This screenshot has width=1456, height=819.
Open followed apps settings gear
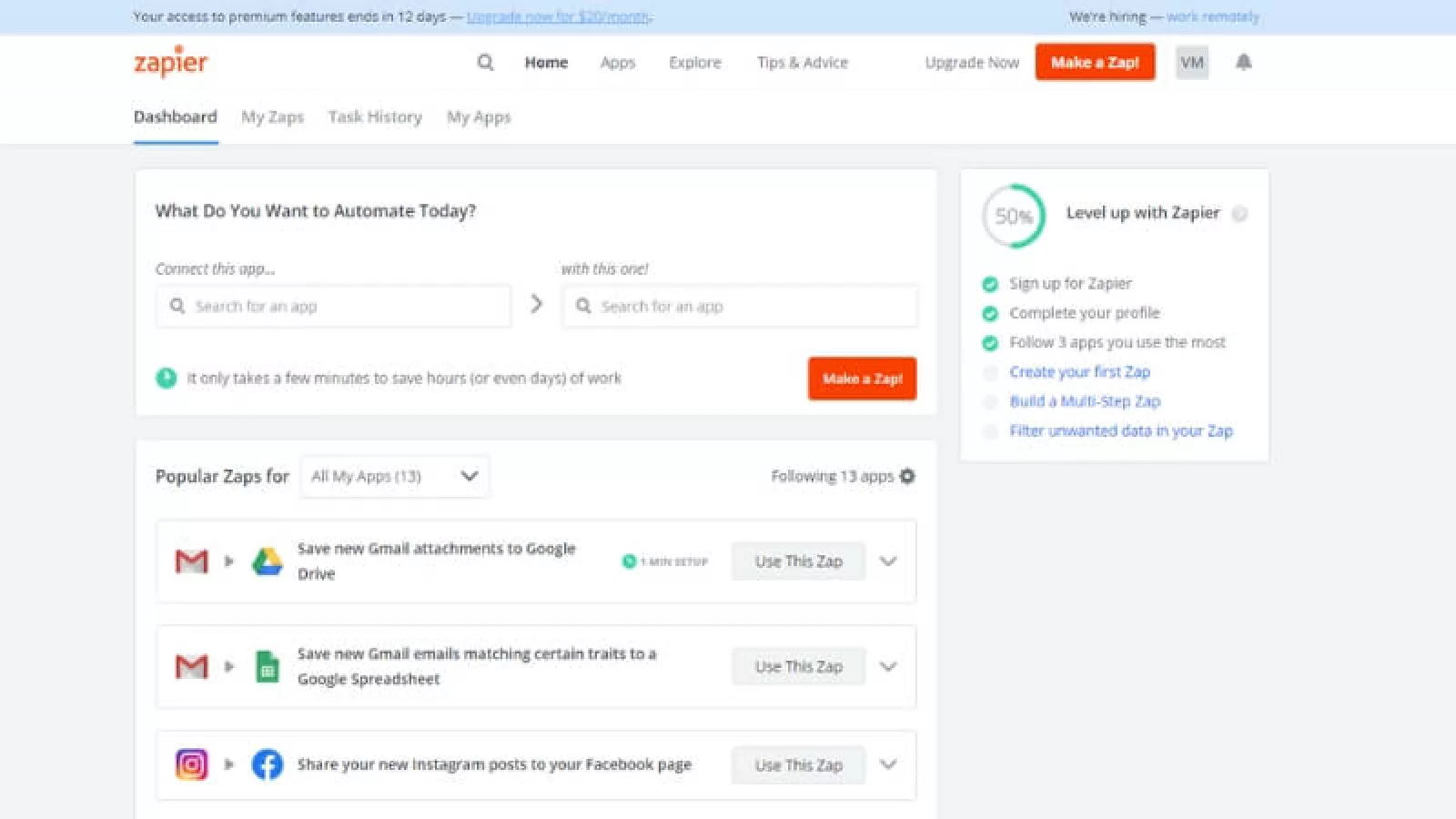point(907,476)
